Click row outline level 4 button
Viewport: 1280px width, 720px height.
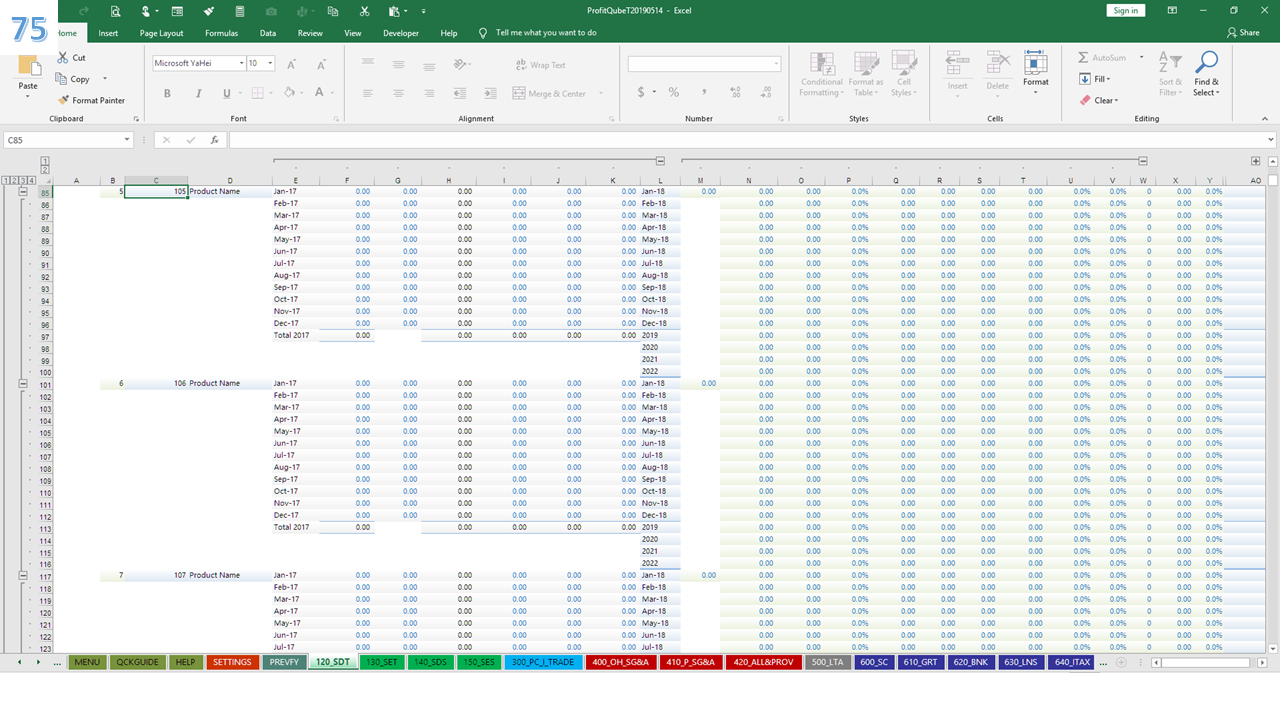click(33, 180)
